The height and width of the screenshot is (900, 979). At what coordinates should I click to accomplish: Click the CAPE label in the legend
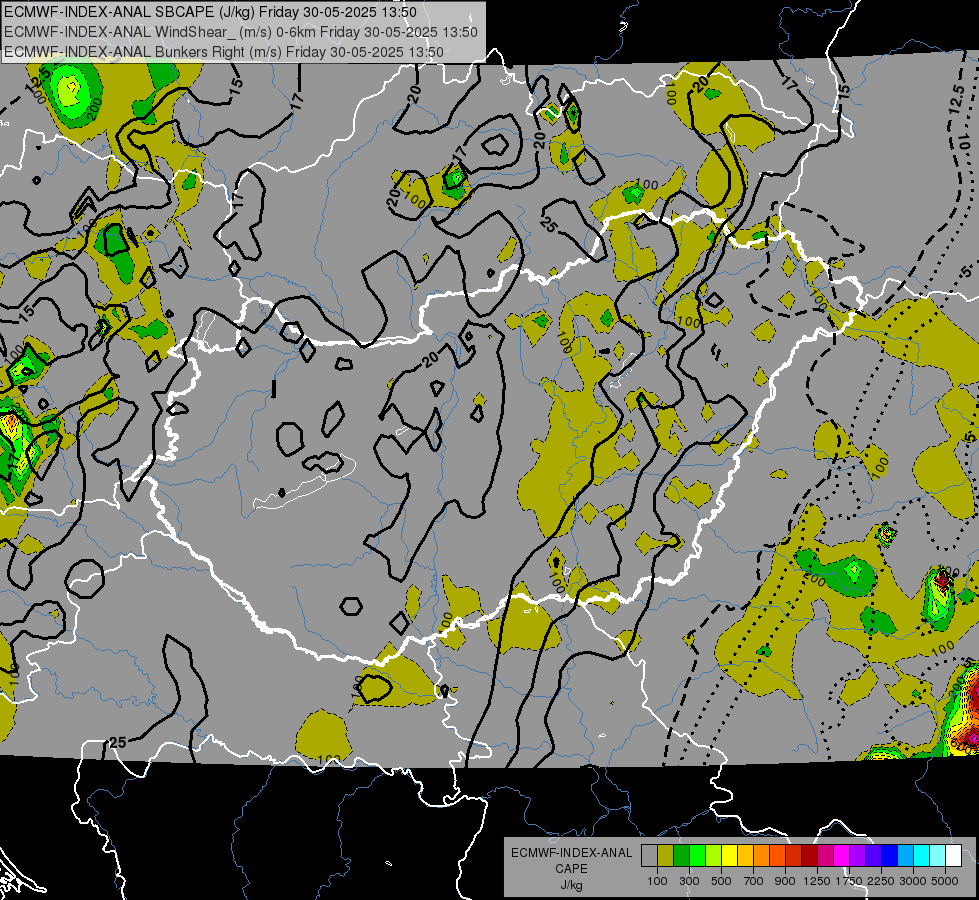point(571,869)
